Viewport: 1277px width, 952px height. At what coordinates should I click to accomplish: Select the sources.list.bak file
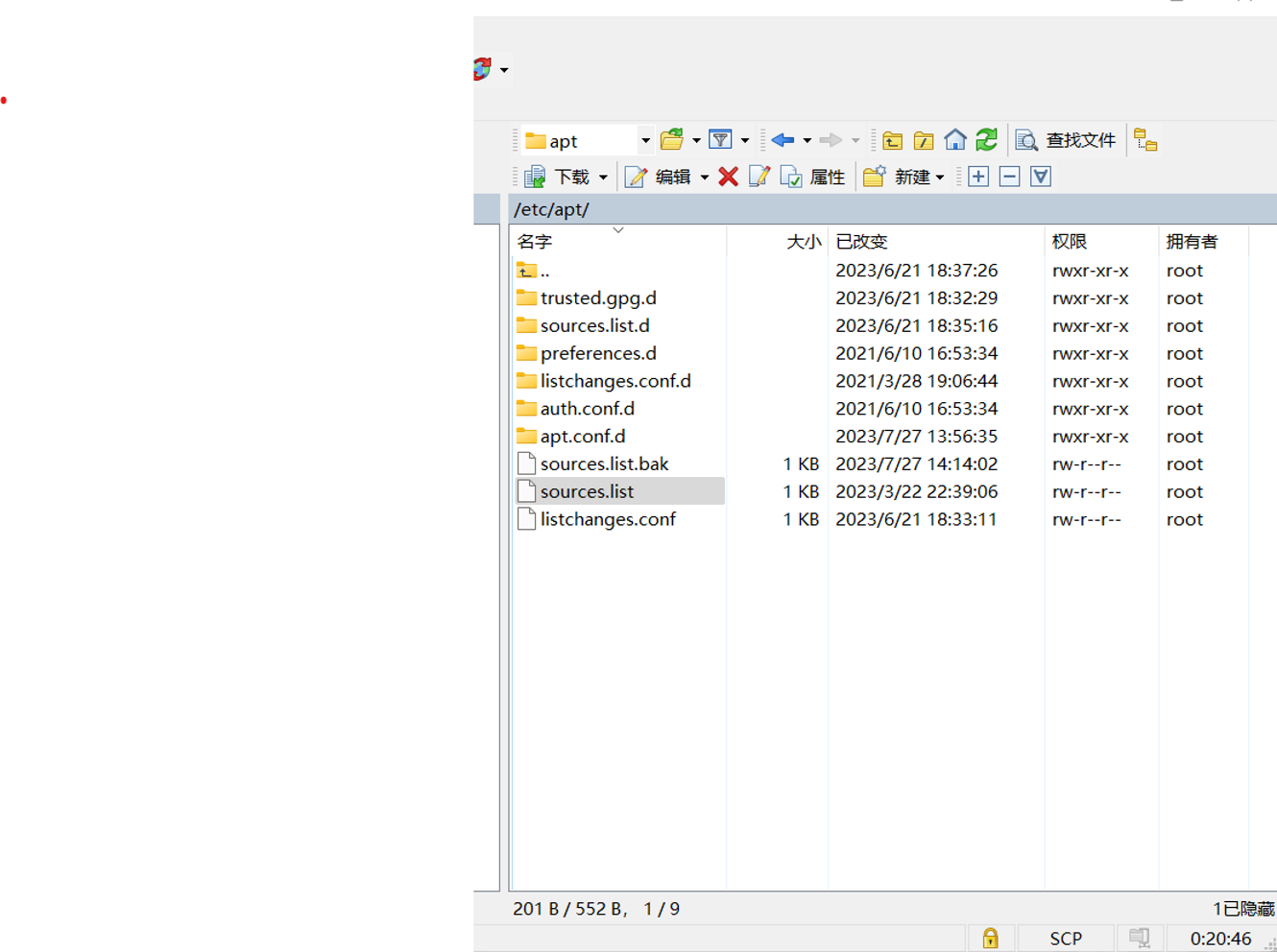(604, 464)
